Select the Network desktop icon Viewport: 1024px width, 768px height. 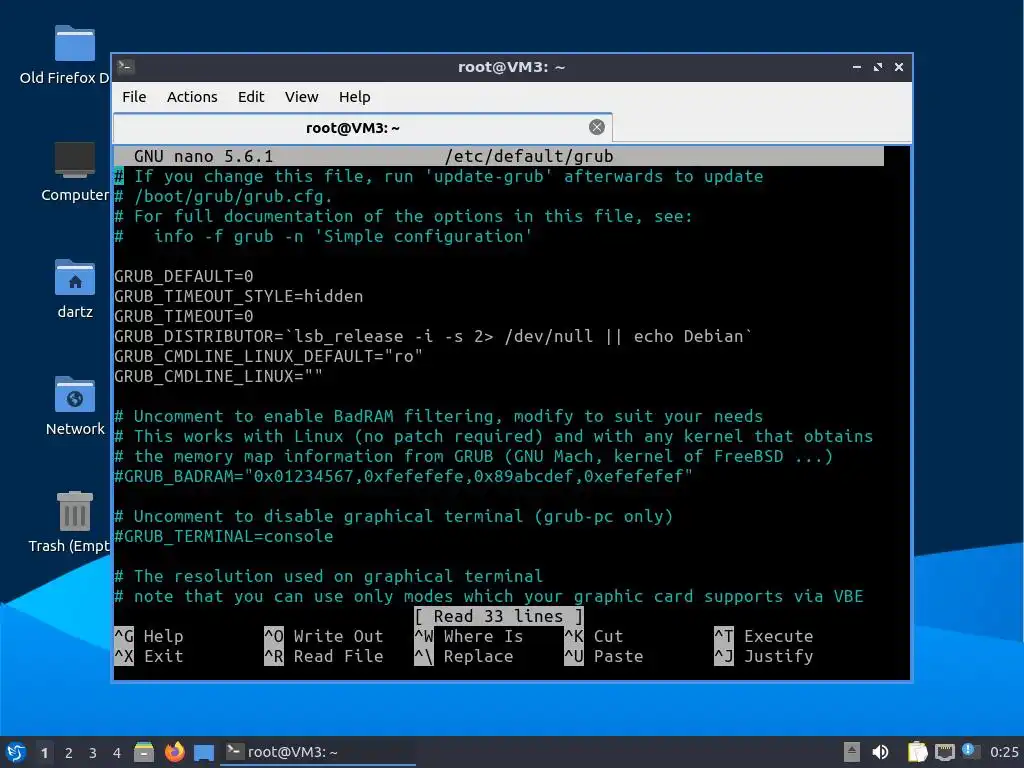(74, 394)
